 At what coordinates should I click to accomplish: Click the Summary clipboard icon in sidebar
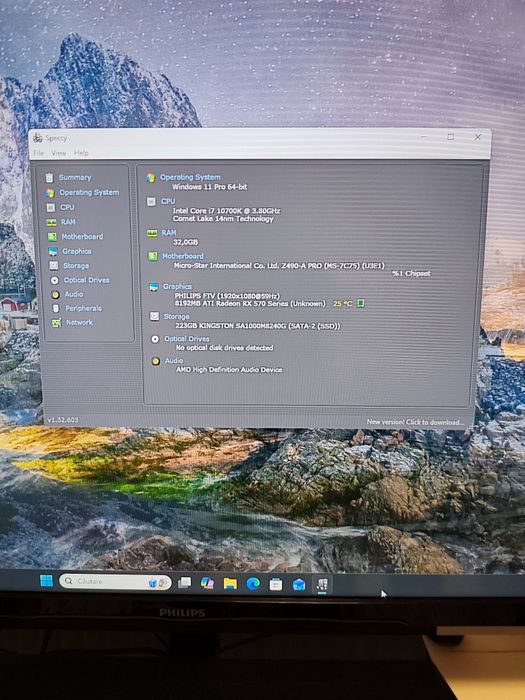pos(49,178)
